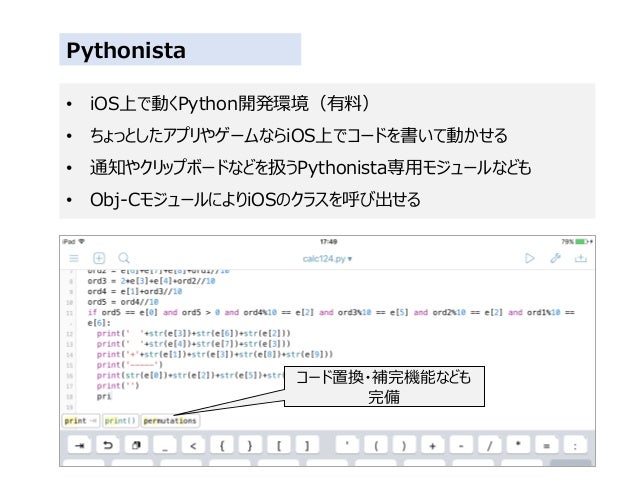Screen dimensions: 638x479
Task: Tap the closing square bracket key
Action: point(307,445)
